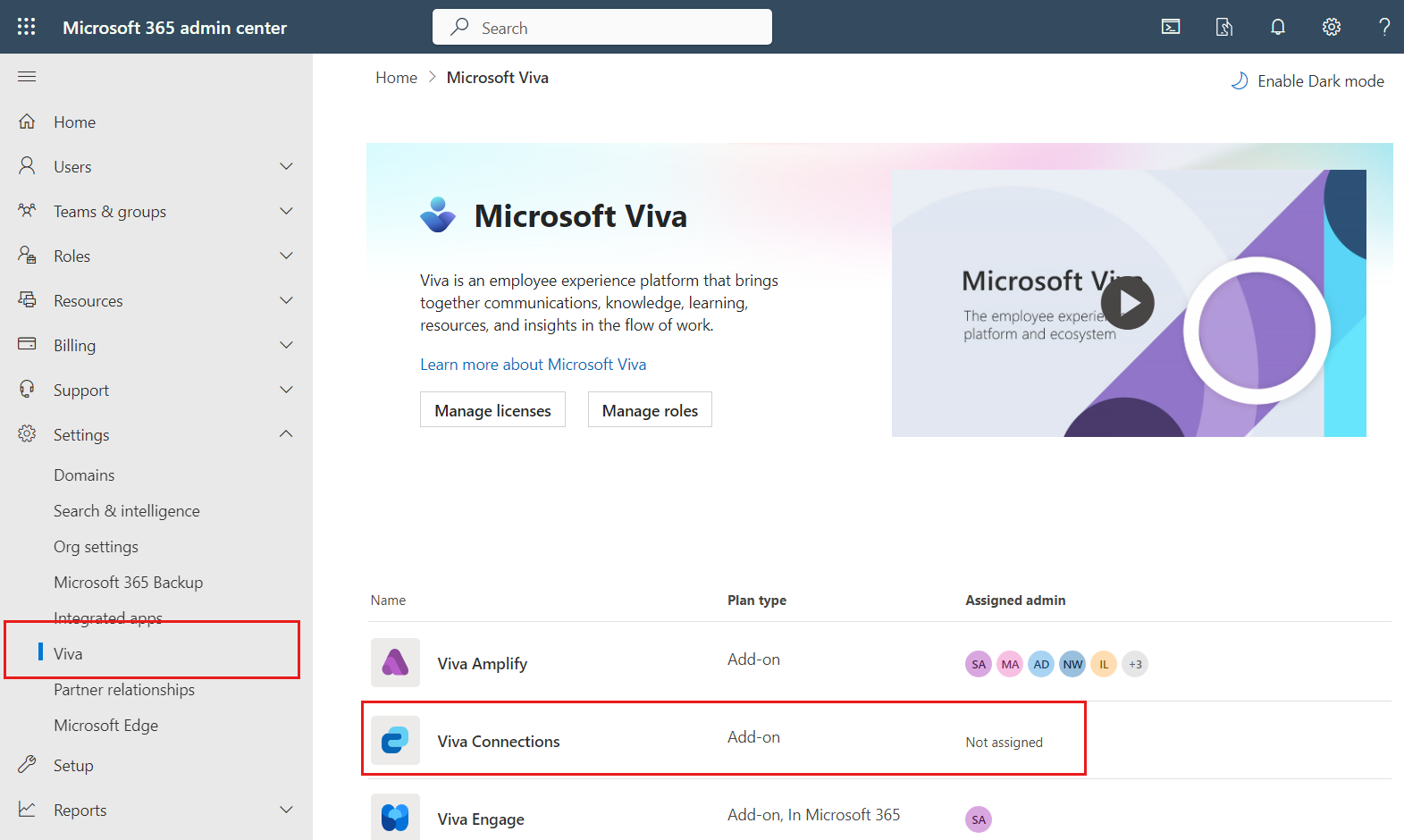The image size is (1404, 840).
Task: Click the Home house icon in sidebar
Action: click(27, 122)
